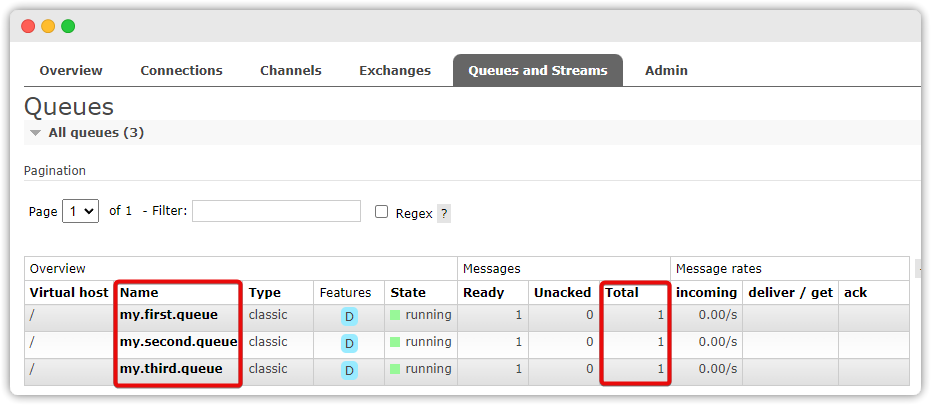This screenshot has width=931, height=405.
Task: Sort by Total messages column
Action: click(622, 293)
